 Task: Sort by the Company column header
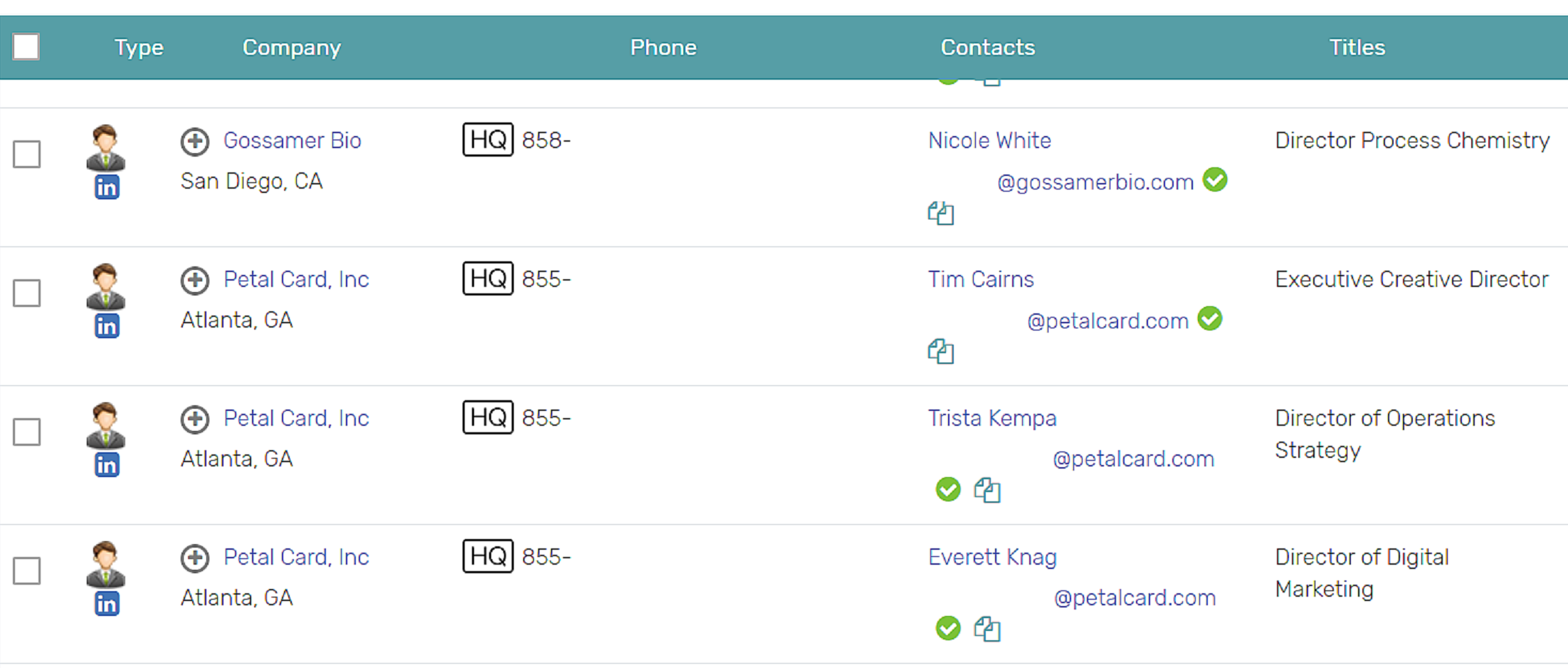click(291, 48)
